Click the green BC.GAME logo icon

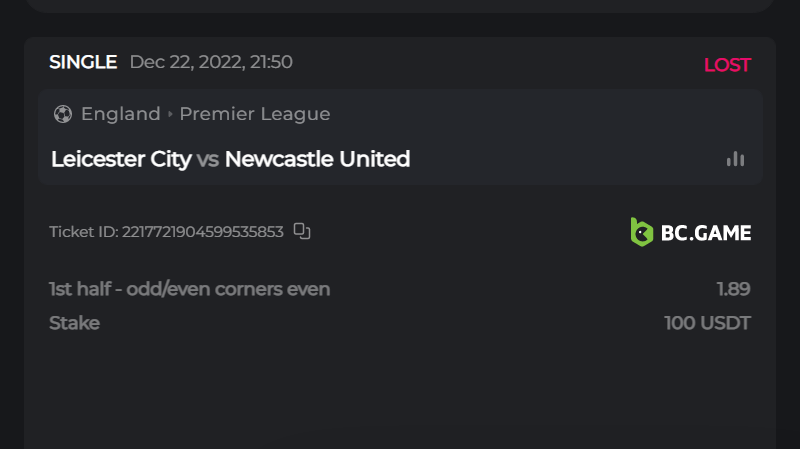pos(641,232)
